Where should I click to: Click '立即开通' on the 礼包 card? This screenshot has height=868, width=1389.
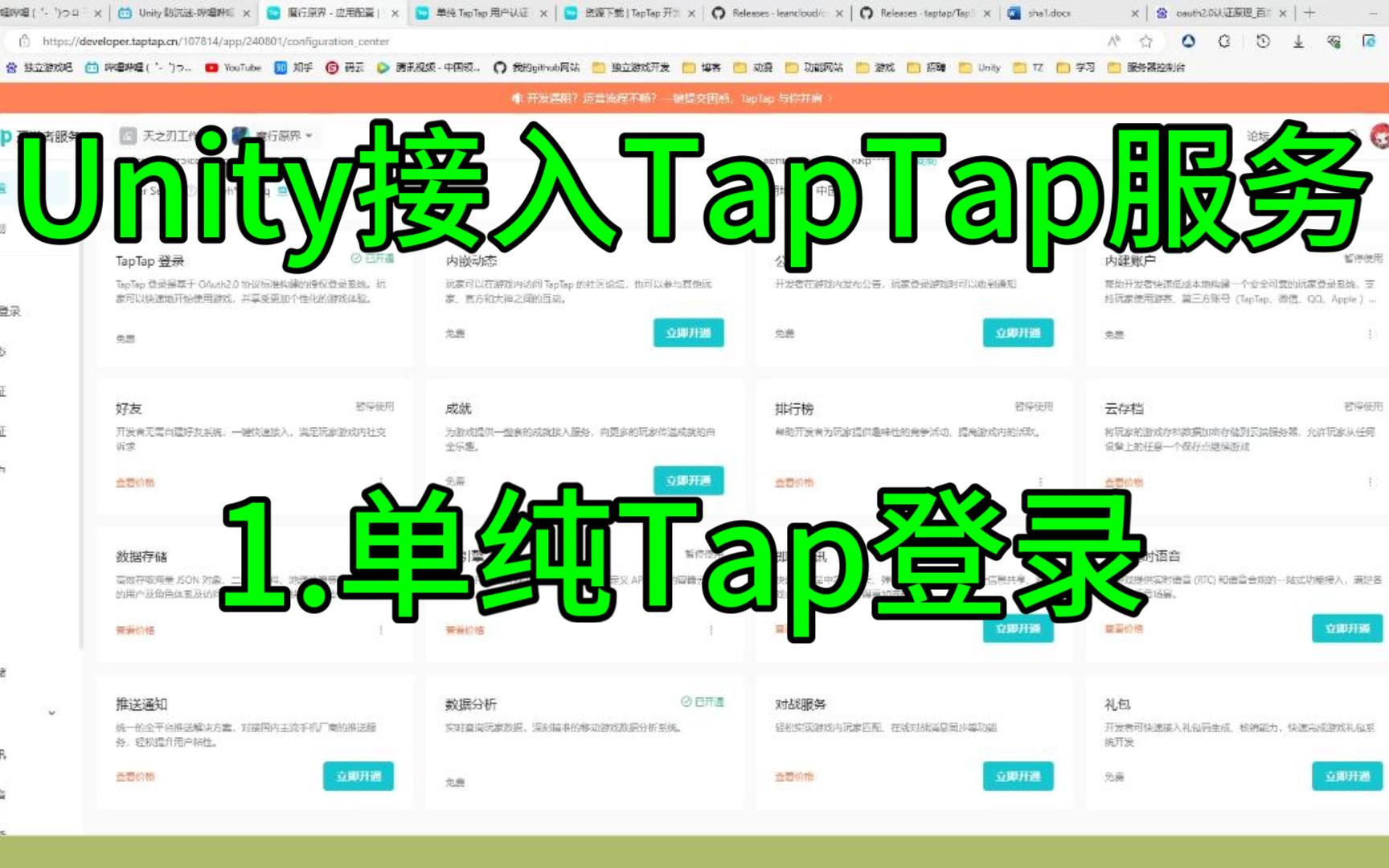[x=1347, y=776]
